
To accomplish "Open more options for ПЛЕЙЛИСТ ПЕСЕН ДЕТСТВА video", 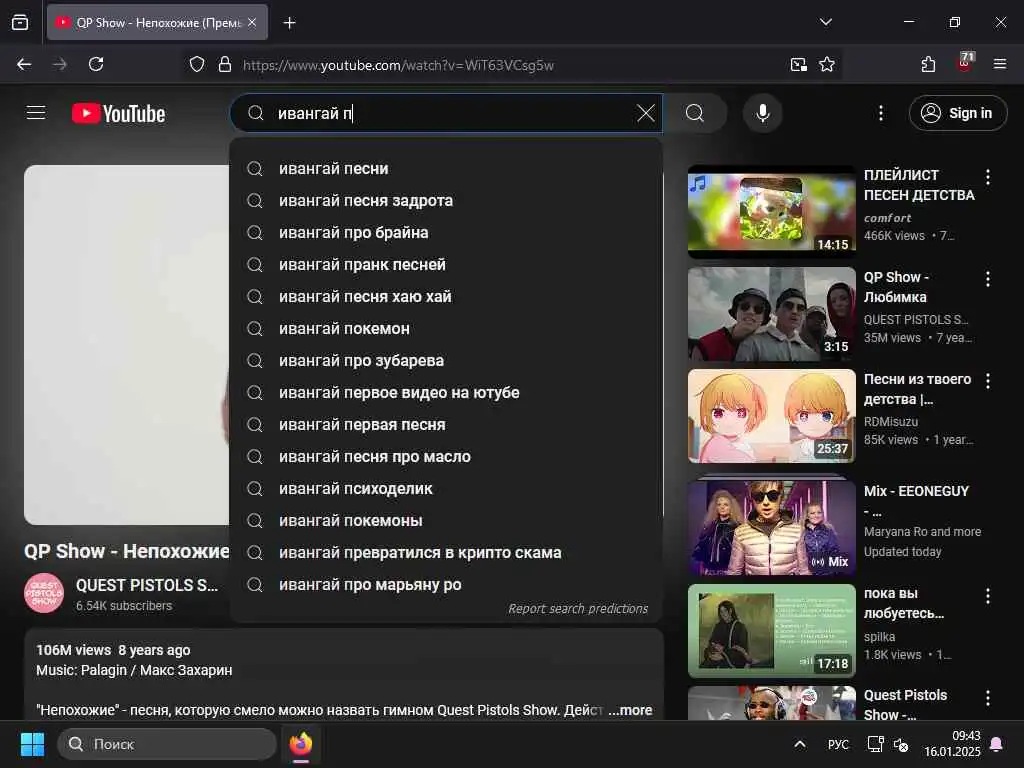I will (x=987, y=176).
